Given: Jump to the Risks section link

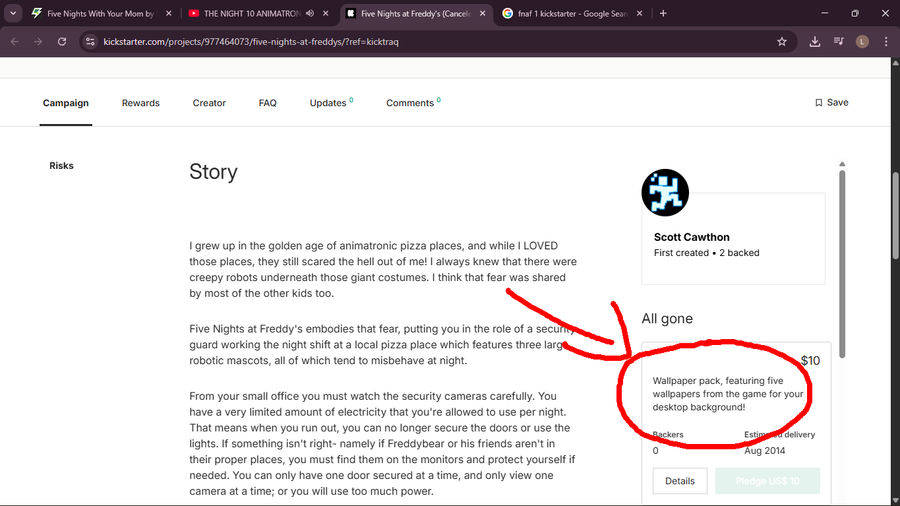Looking at the screenshot, I should click(x=61, y=165).
